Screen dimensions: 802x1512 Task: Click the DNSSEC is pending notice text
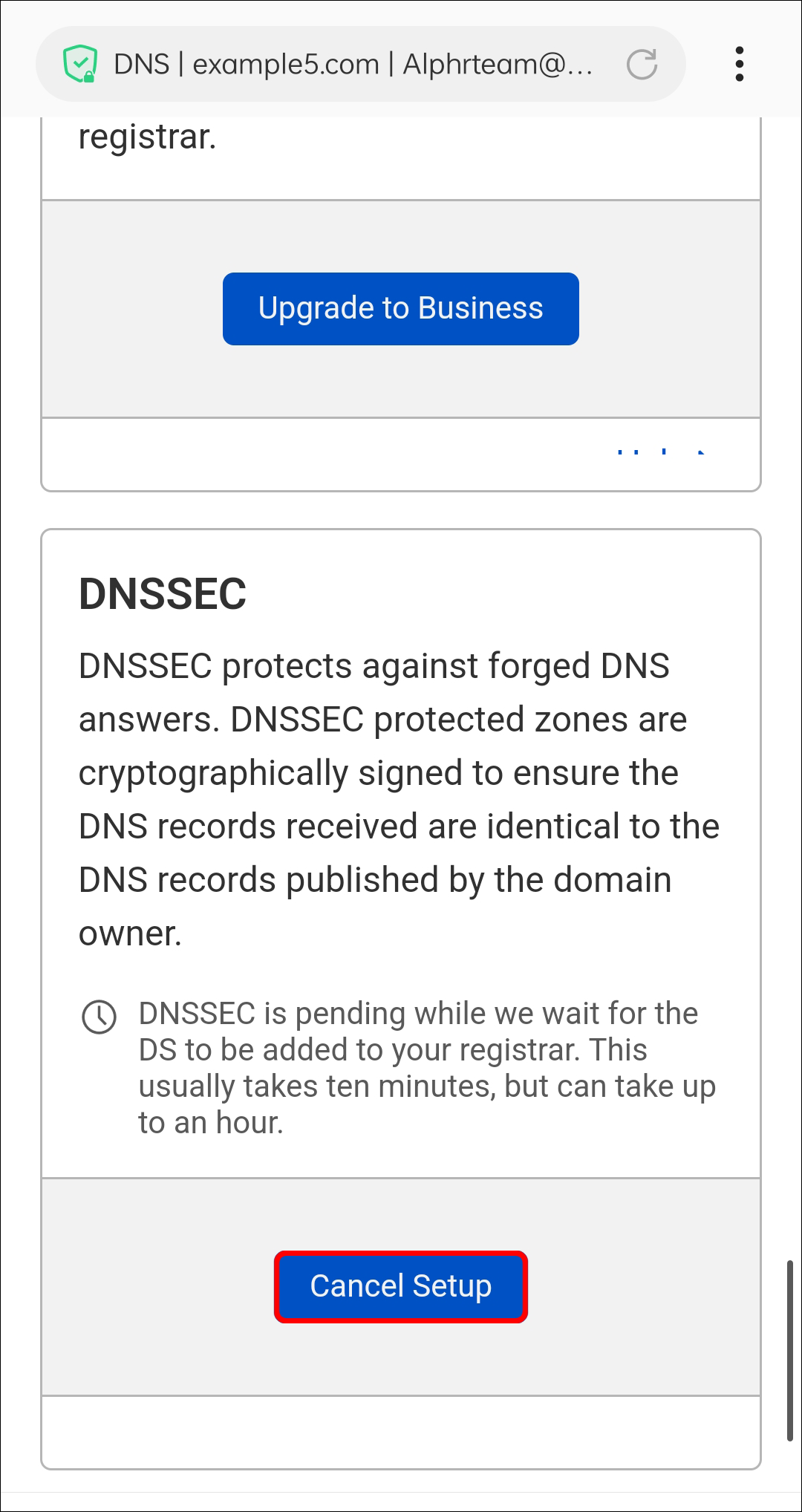[427, 1068]
